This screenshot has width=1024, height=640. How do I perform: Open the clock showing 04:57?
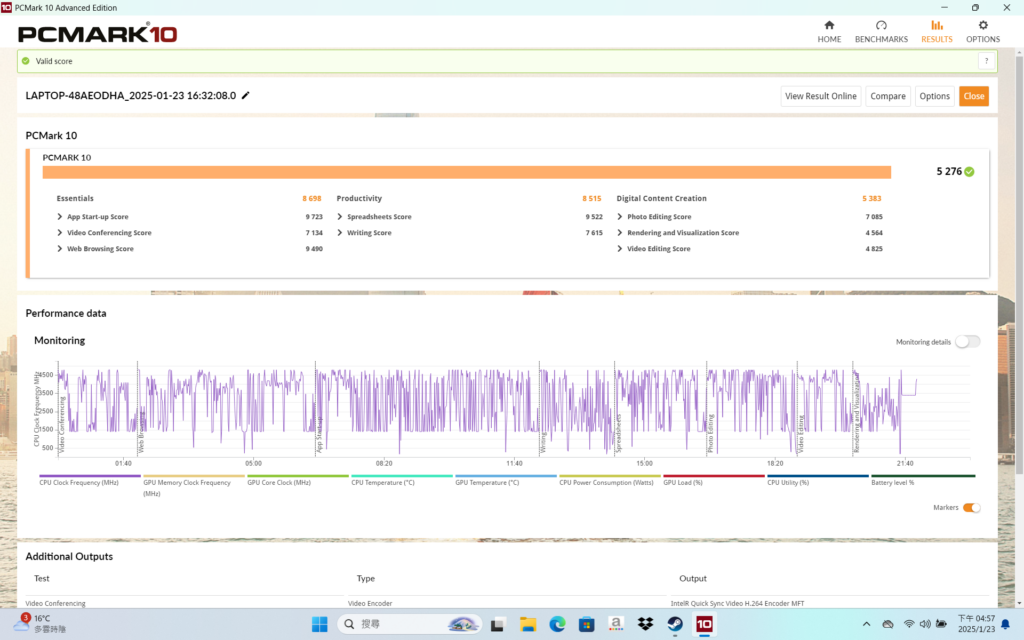click(976, 624)
